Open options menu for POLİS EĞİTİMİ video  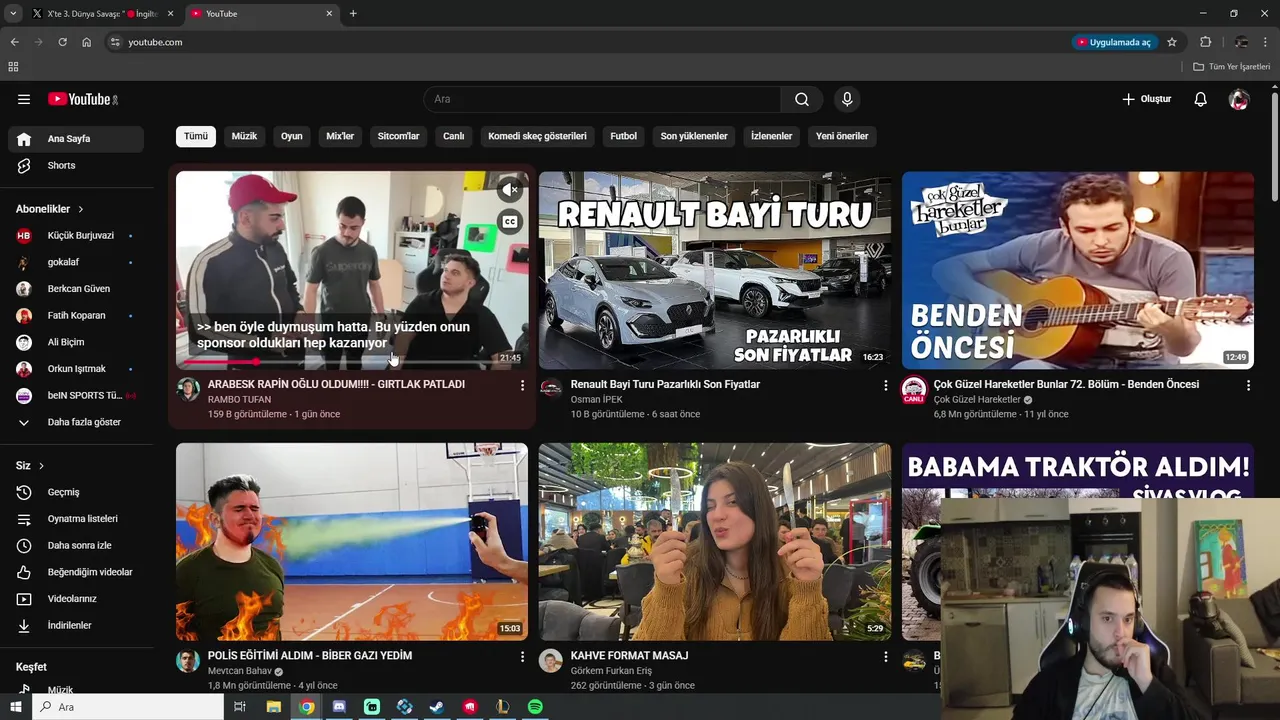(x=522, y=656)
